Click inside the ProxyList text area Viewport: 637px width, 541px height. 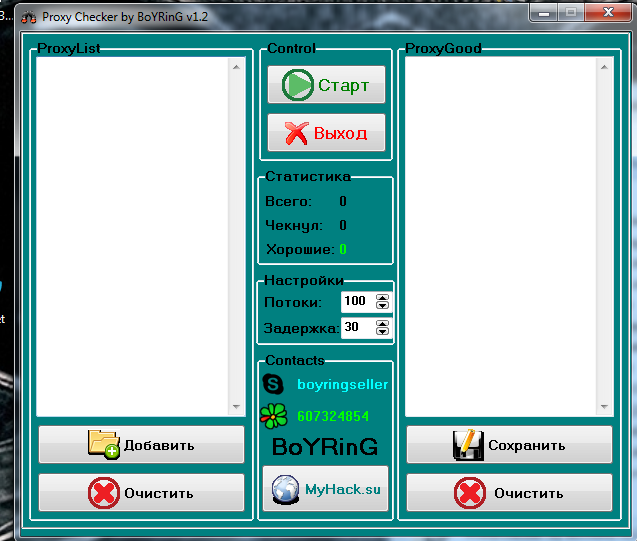132,236
